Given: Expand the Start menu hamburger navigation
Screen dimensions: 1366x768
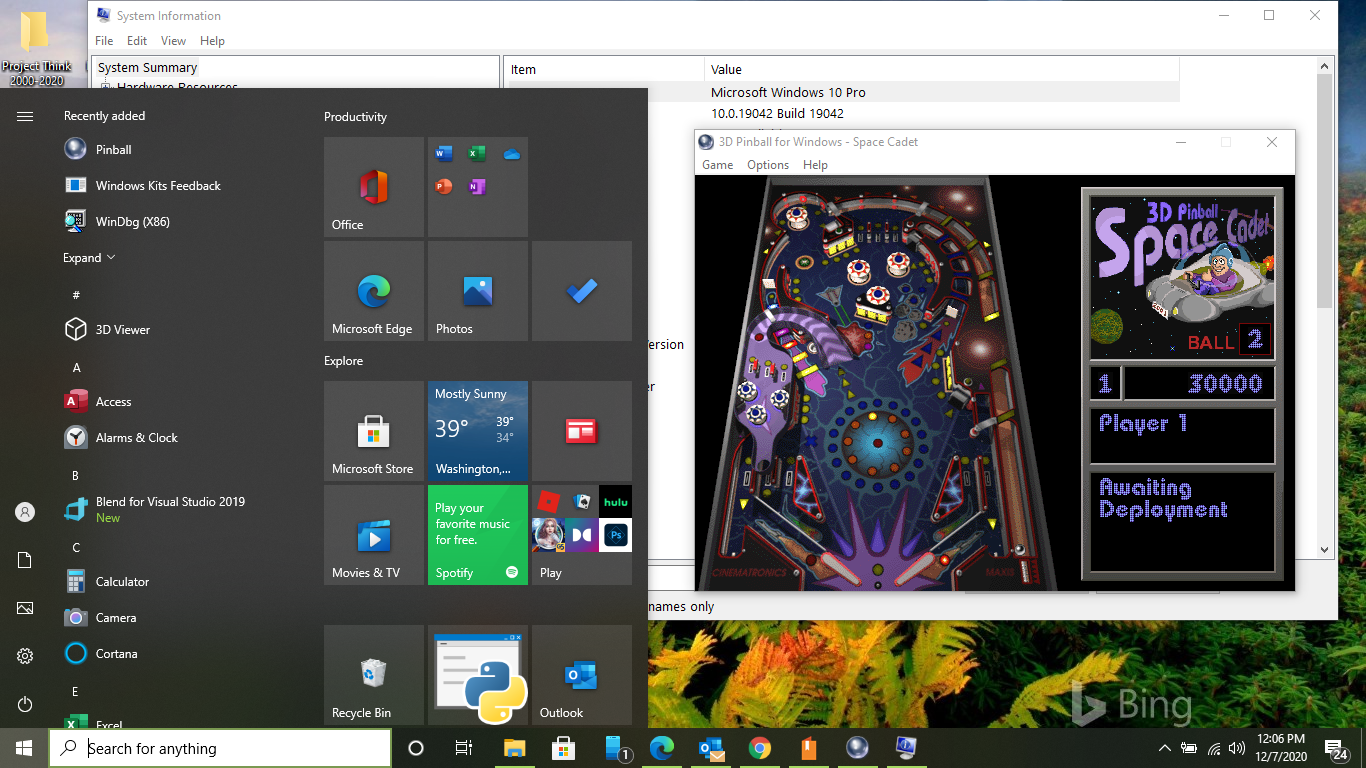Looking at the screenshot, I should 25,116.
